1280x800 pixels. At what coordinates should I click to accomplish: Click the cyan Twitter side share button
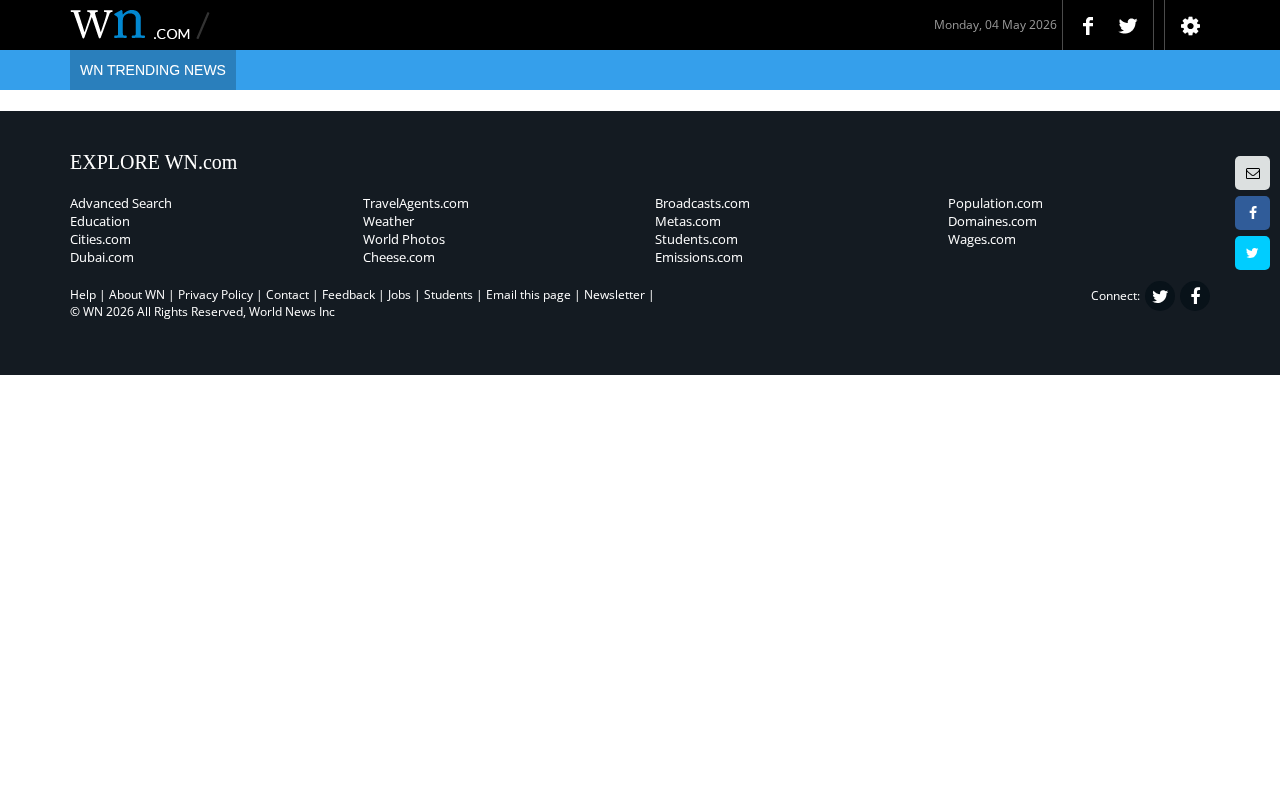tap(1252, 253)
